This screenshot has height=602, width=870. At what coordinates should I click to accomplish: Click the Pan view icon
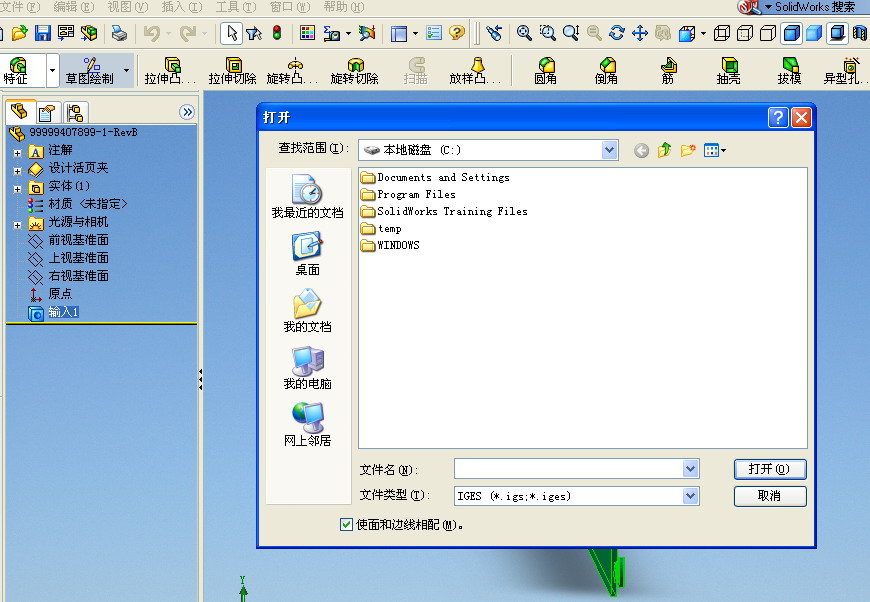[x=640, y=33]
